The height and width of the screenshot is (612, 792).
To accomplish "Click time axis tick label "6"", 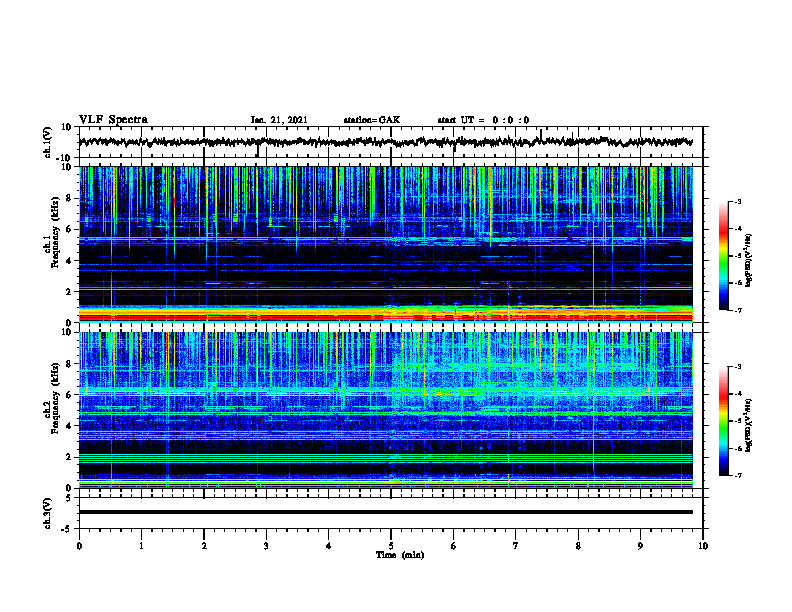I will click(x=453, y=546).
